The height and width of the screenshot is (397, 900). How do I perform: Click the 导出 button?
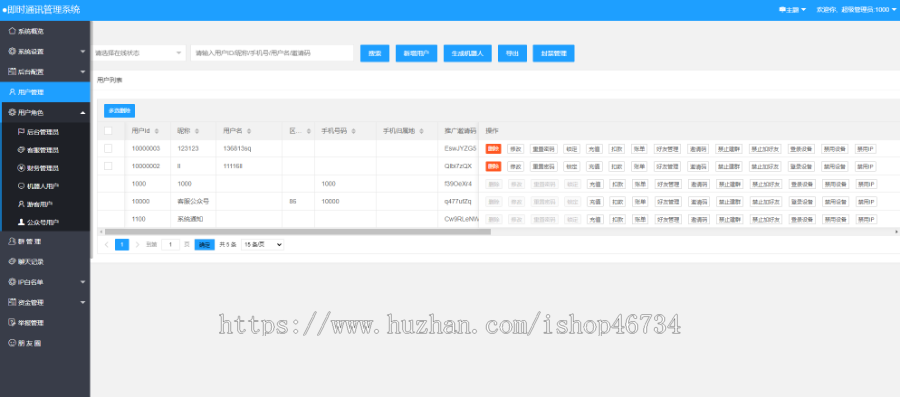coord(512,53)
